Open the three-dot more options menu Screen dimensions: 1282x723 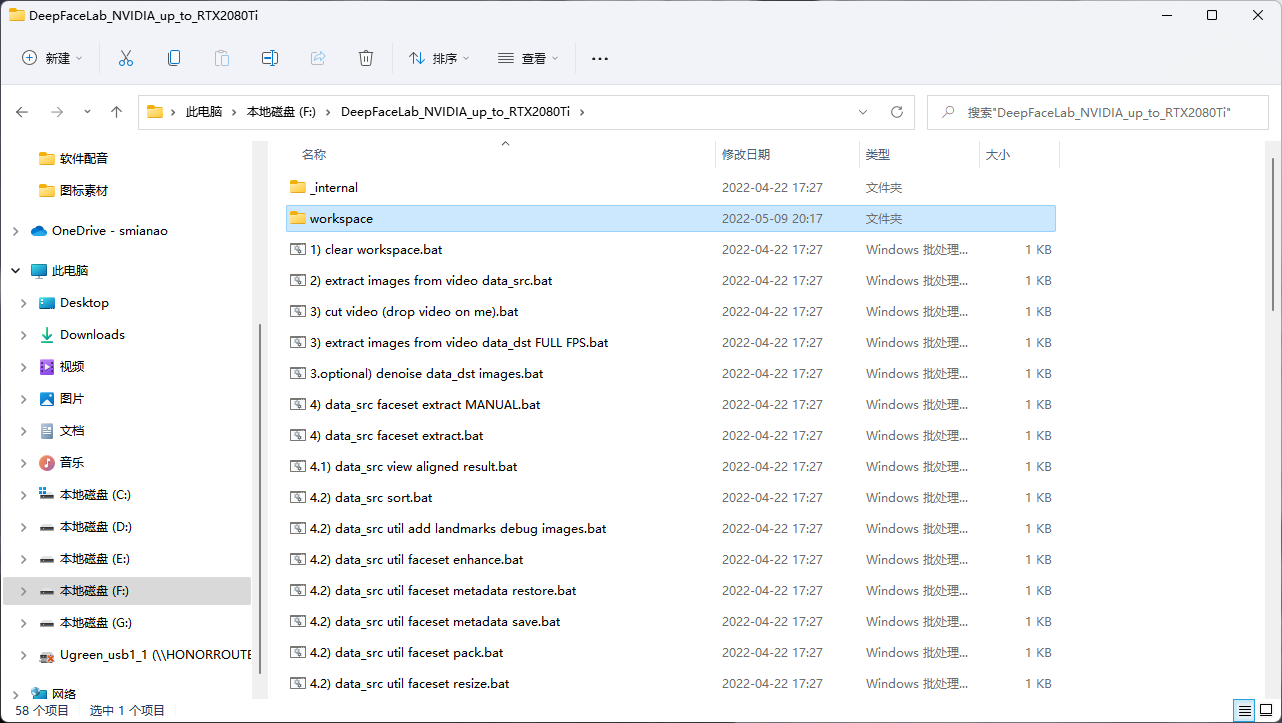click(600, 58)
